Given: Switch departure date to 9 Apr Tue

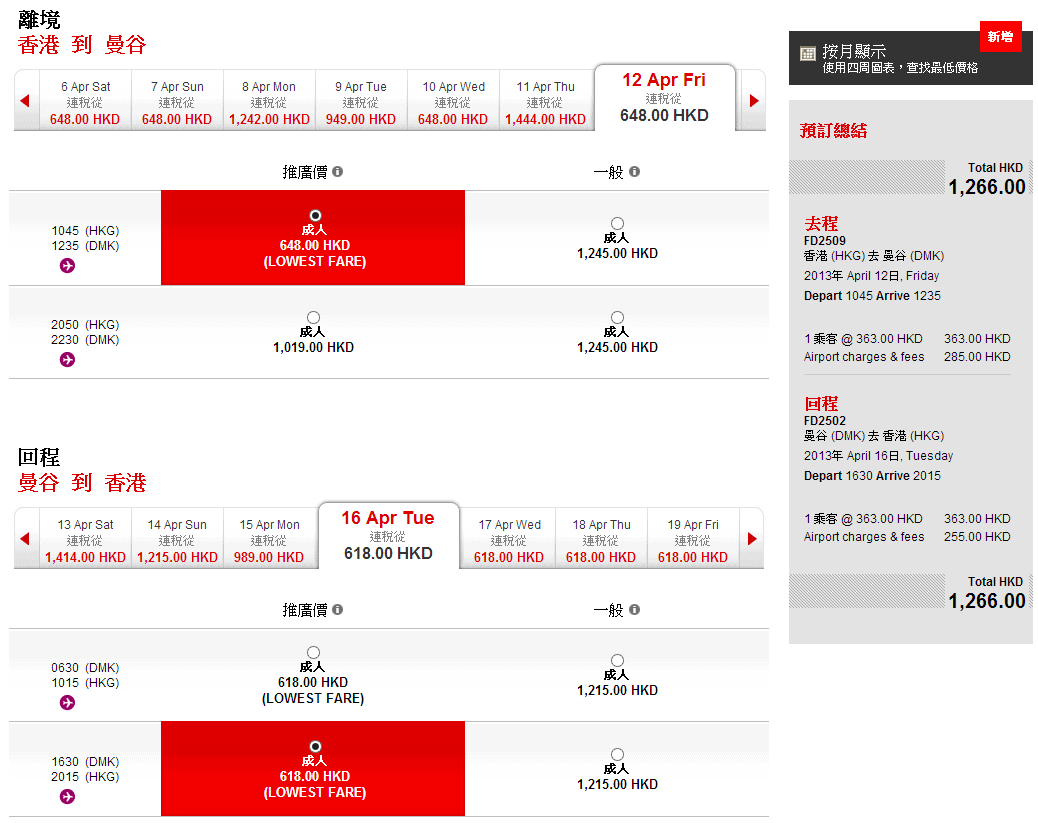Looking at the screenshot, I should 360,103.
